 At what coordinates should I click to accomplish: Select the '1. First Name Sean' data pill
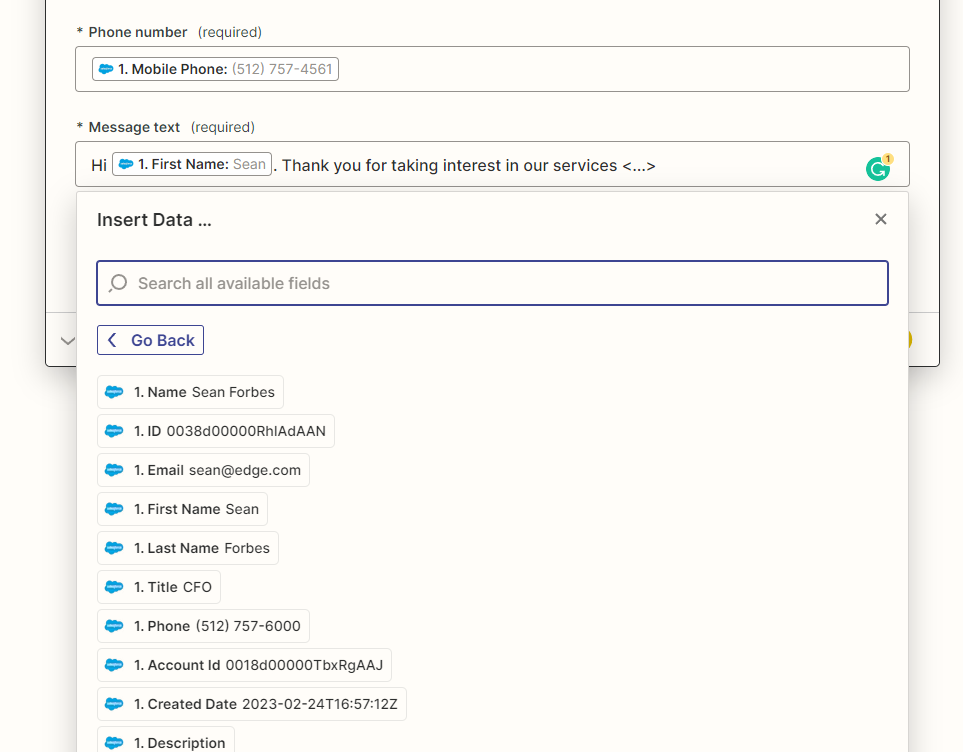(182, 509)
